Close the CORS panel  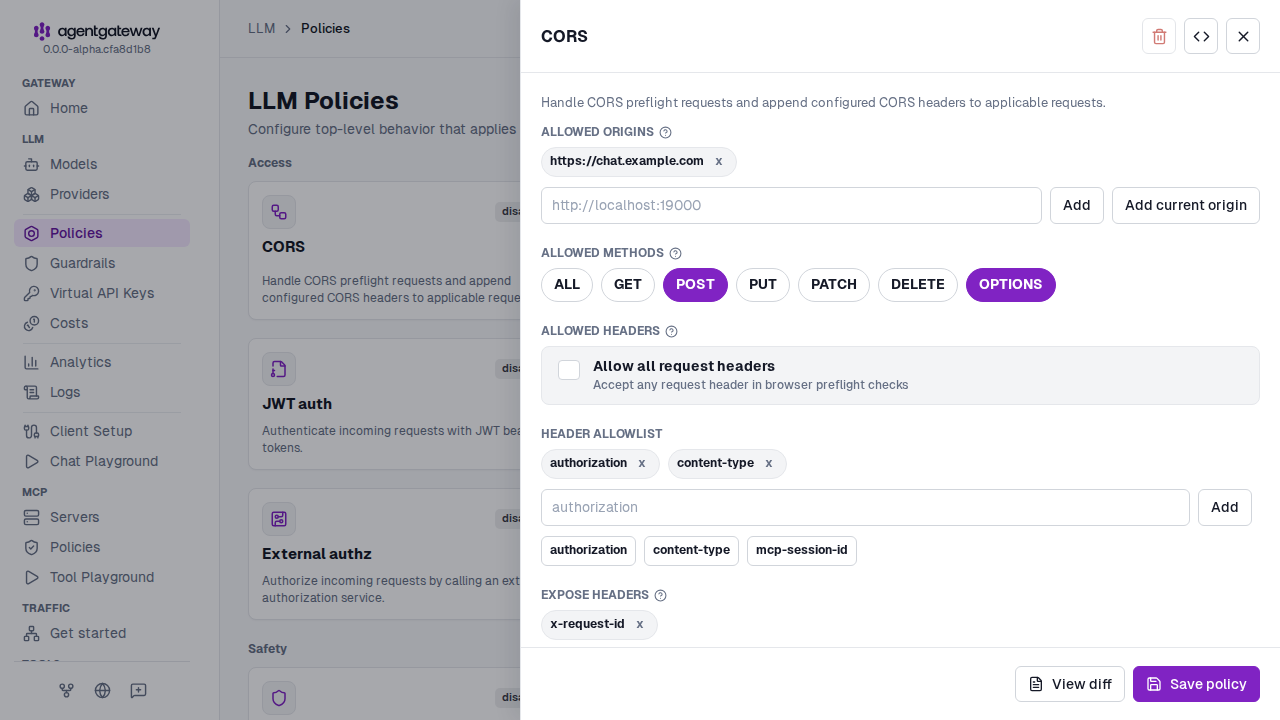tap(1243, 36)
